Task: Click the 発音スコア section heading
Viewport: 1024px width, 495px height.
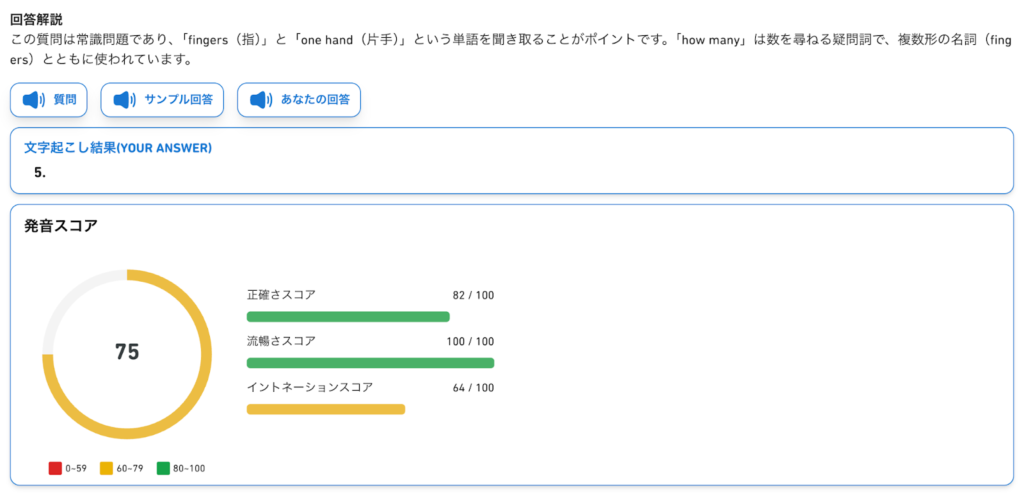Action: (x=61, y=226)
